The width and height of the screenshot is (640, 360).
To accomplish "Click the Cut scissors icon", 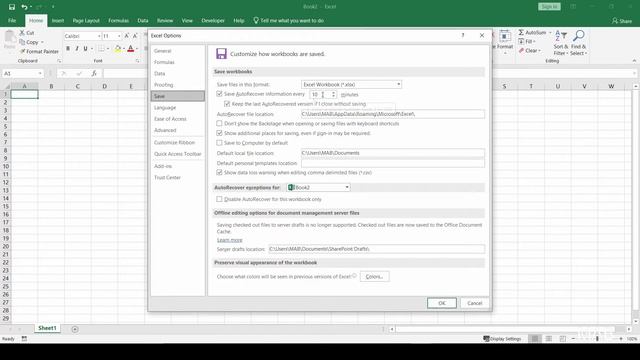I will point(22,33).
